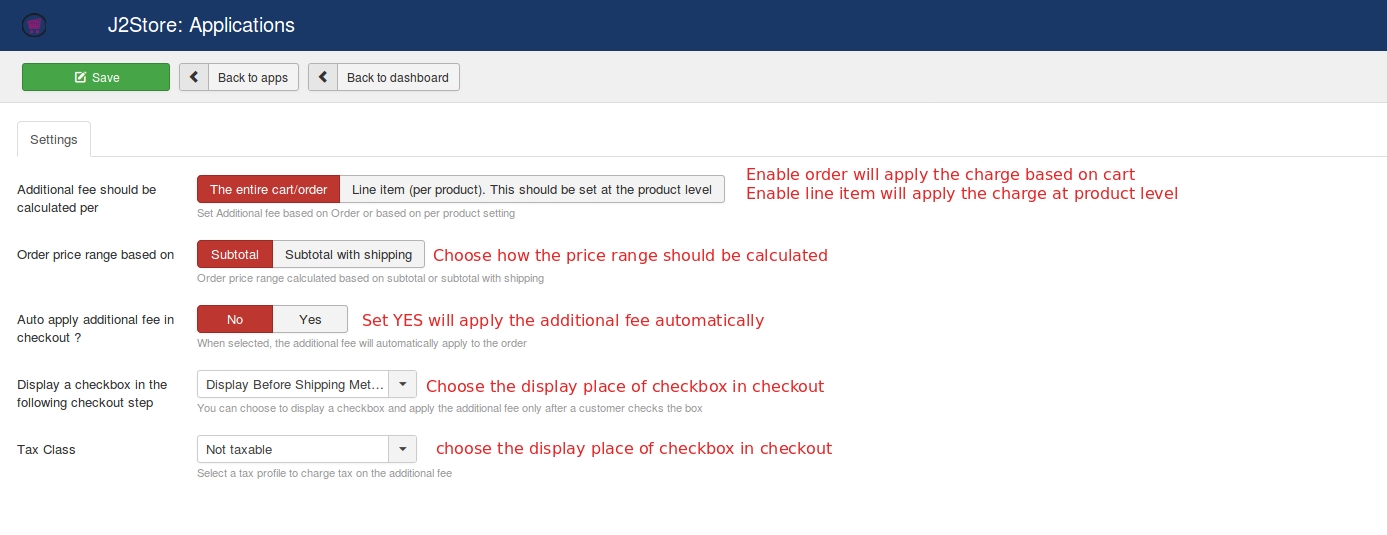
Task: Click the left chevron beside Back to apps
Action: [x=194, y=77]
